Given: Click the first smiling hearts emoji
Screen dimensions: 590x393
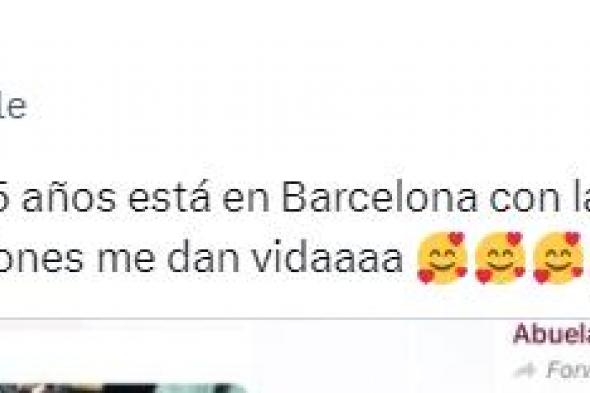Looking at the screenshot, I should (x=442, y=257).
